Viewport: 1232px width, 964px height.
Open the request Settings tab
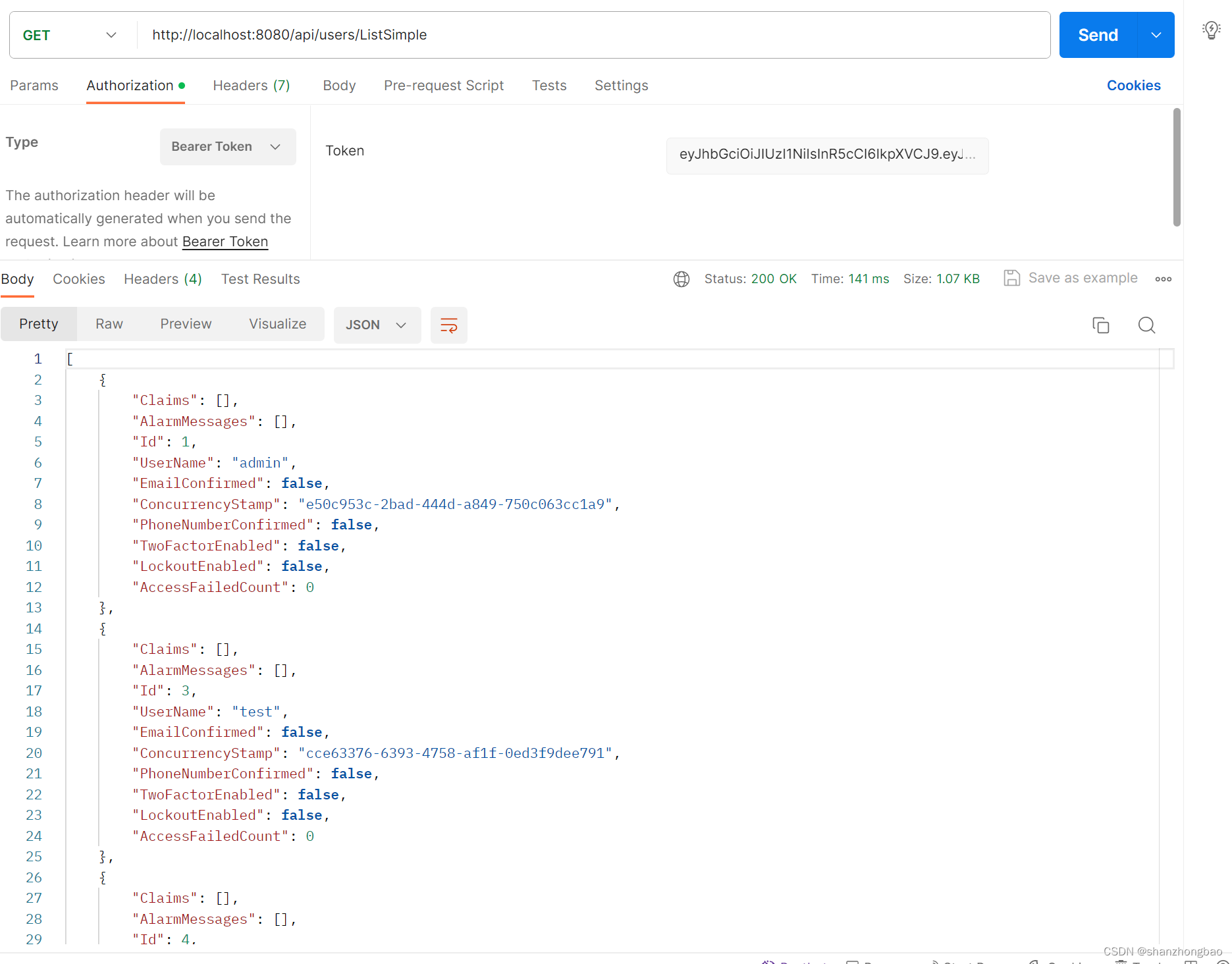point(620,85)
